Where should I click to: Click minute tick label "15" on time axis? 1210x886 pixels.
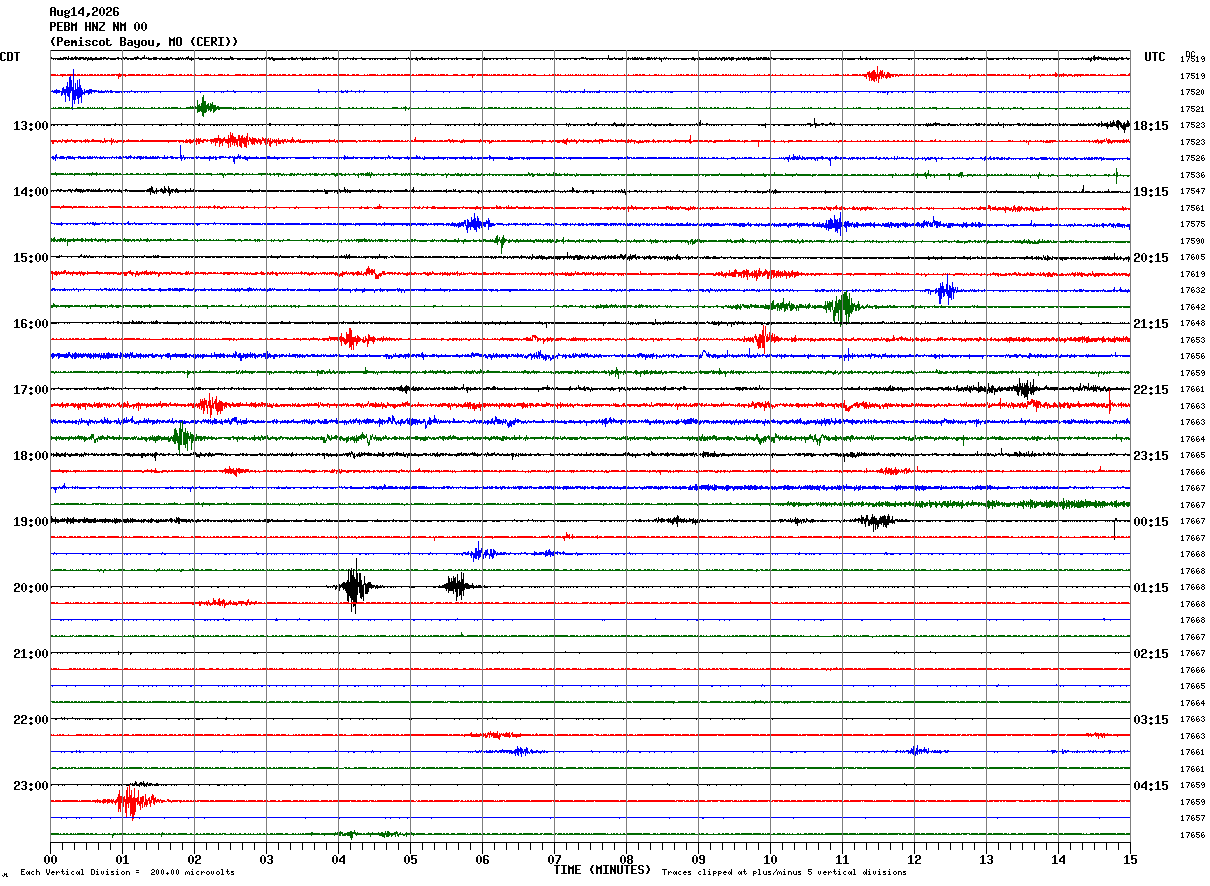[x=1130, y=860]
